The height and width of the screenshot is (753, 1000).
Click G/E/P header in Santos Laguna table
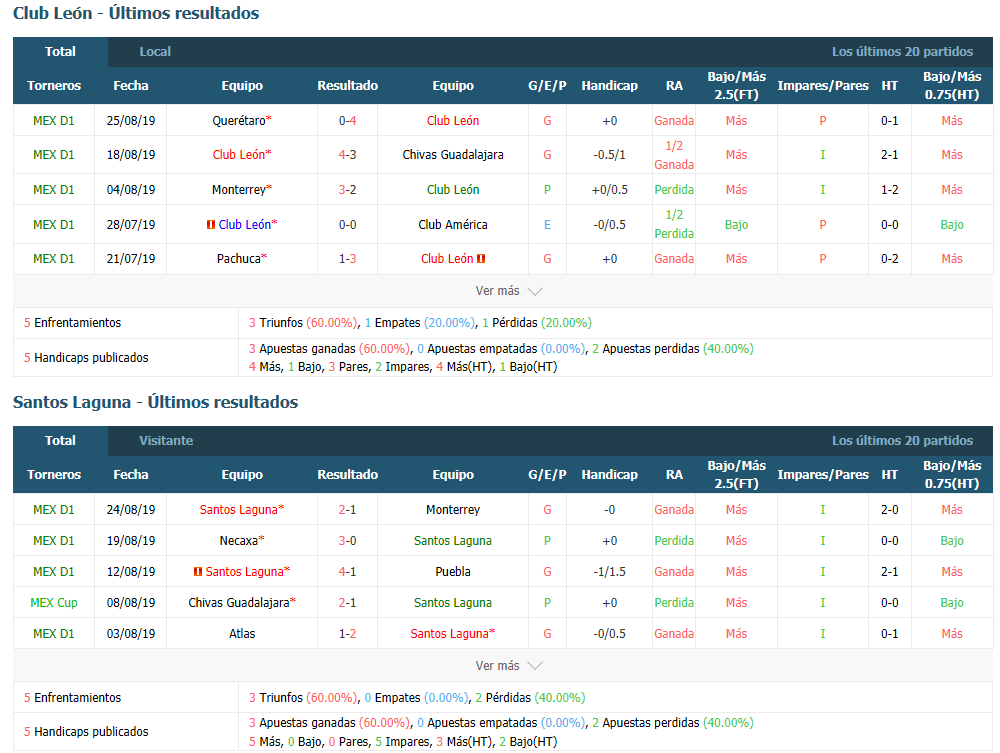[x=547, y=475]
